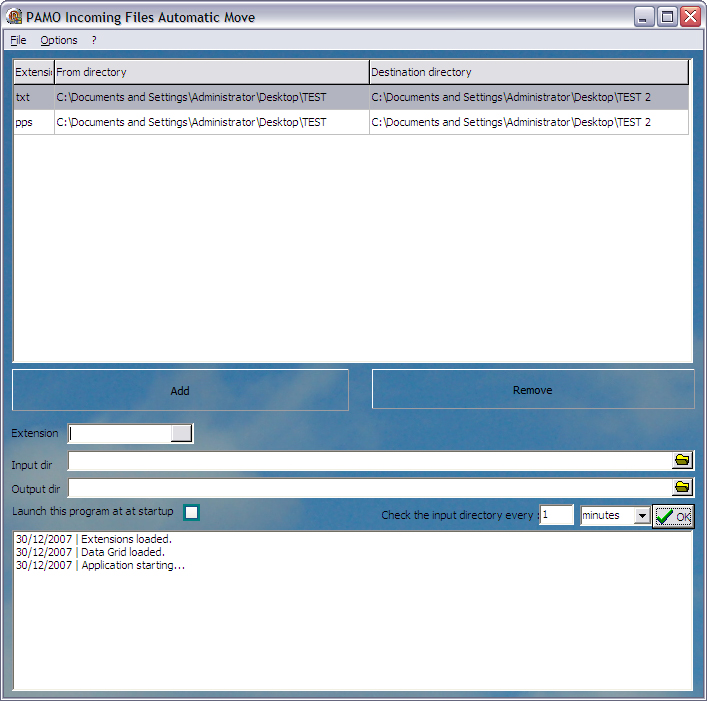The image size is (707, 701).
Task: Select the txt extension row cell
Action: (x=34, y=97)
